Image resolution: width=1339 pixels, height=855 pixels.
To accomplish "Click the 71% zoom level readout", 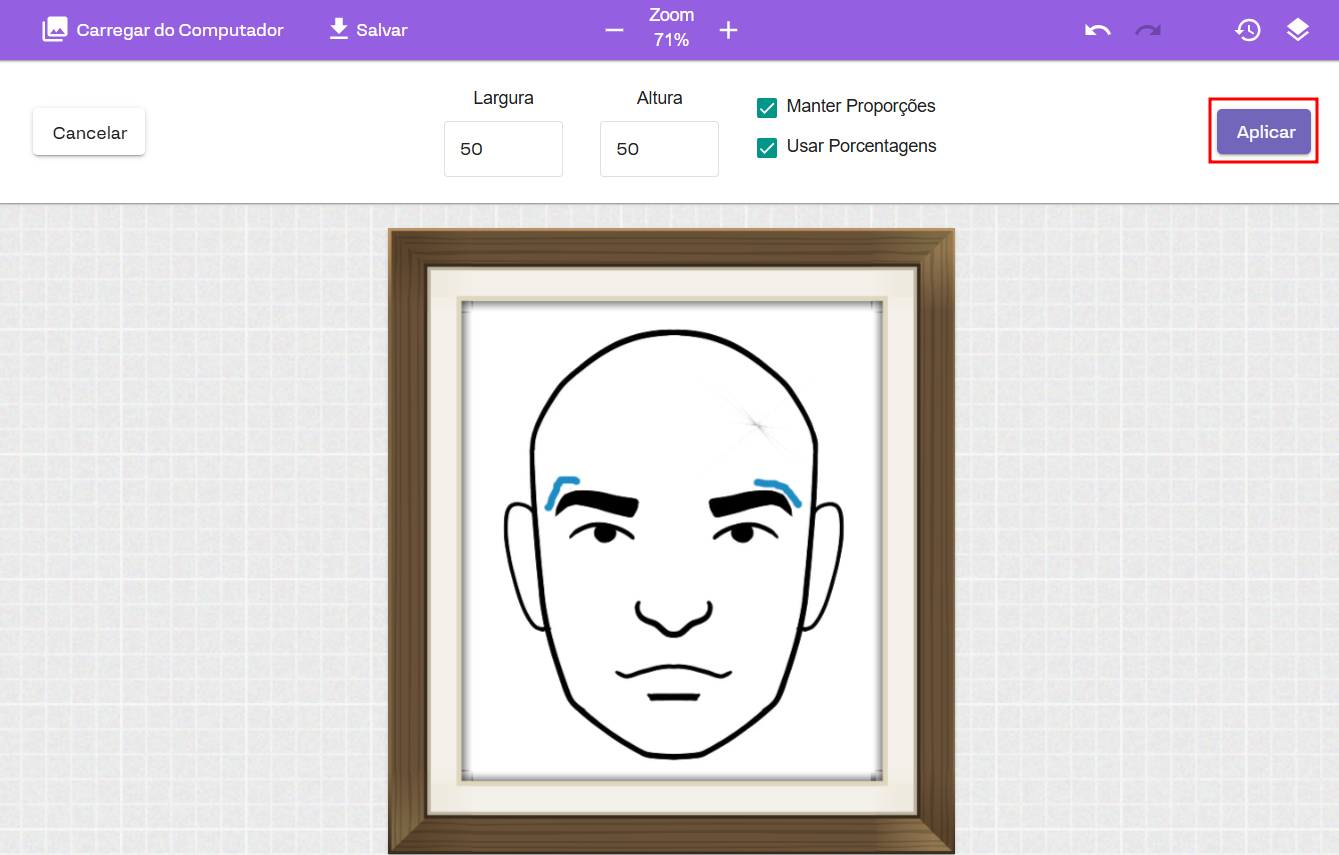I will [671, 40].
